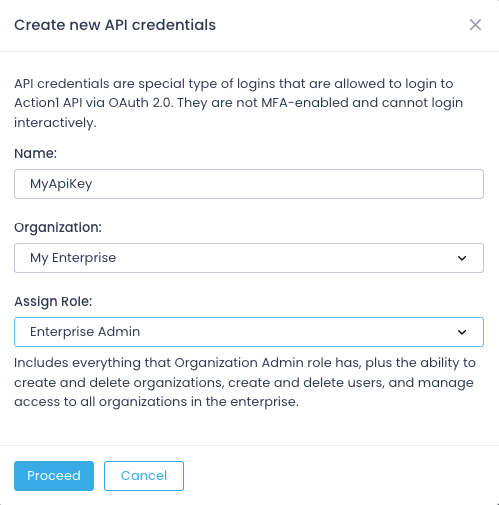Dismiss the dialog using Cancel

pyautogui.click(x=144, y=476)
